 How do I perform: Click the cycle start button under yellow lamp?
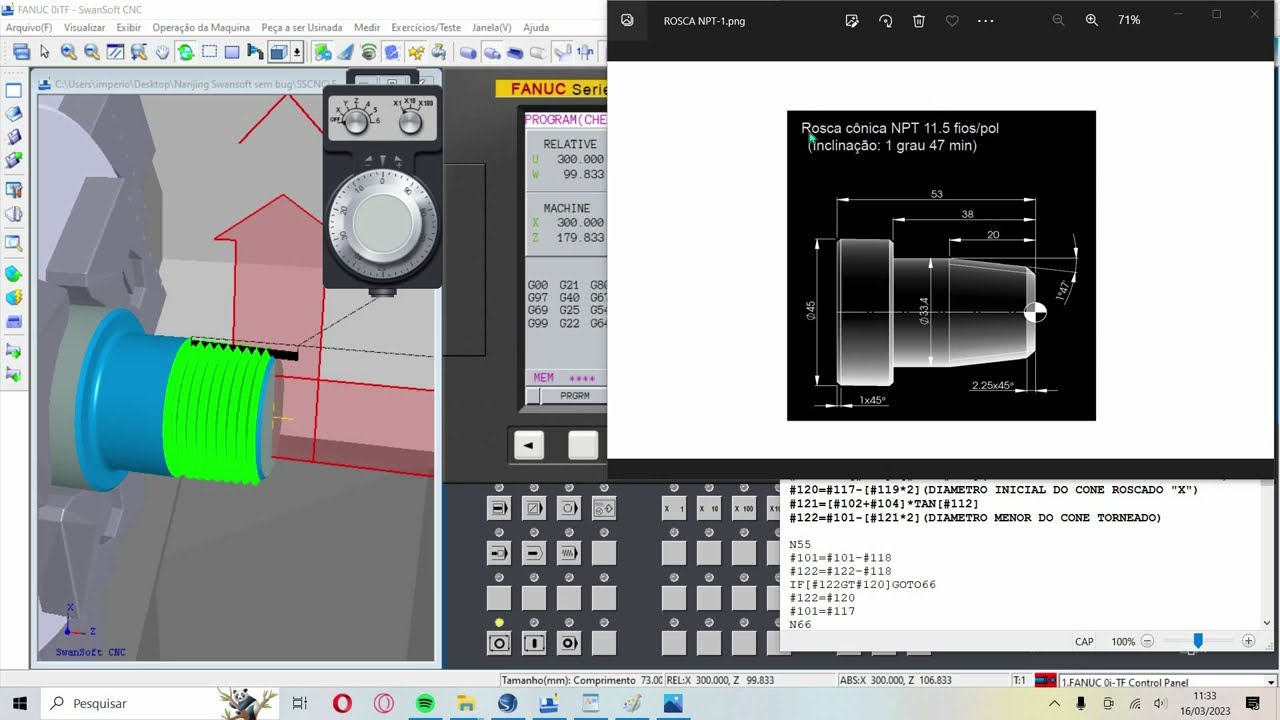click(499, 643)
